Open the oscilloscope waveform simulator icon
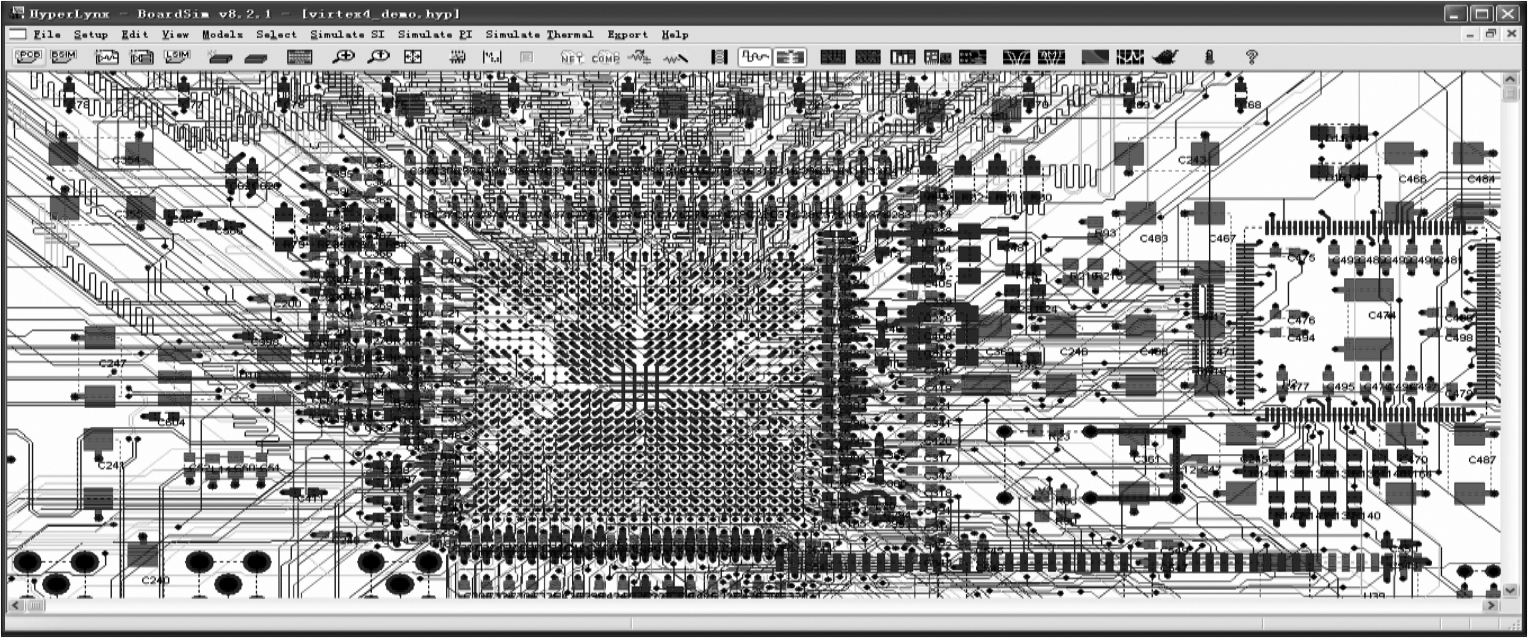The width and height of the screenshot is (1528, 638). pos(755,57)
